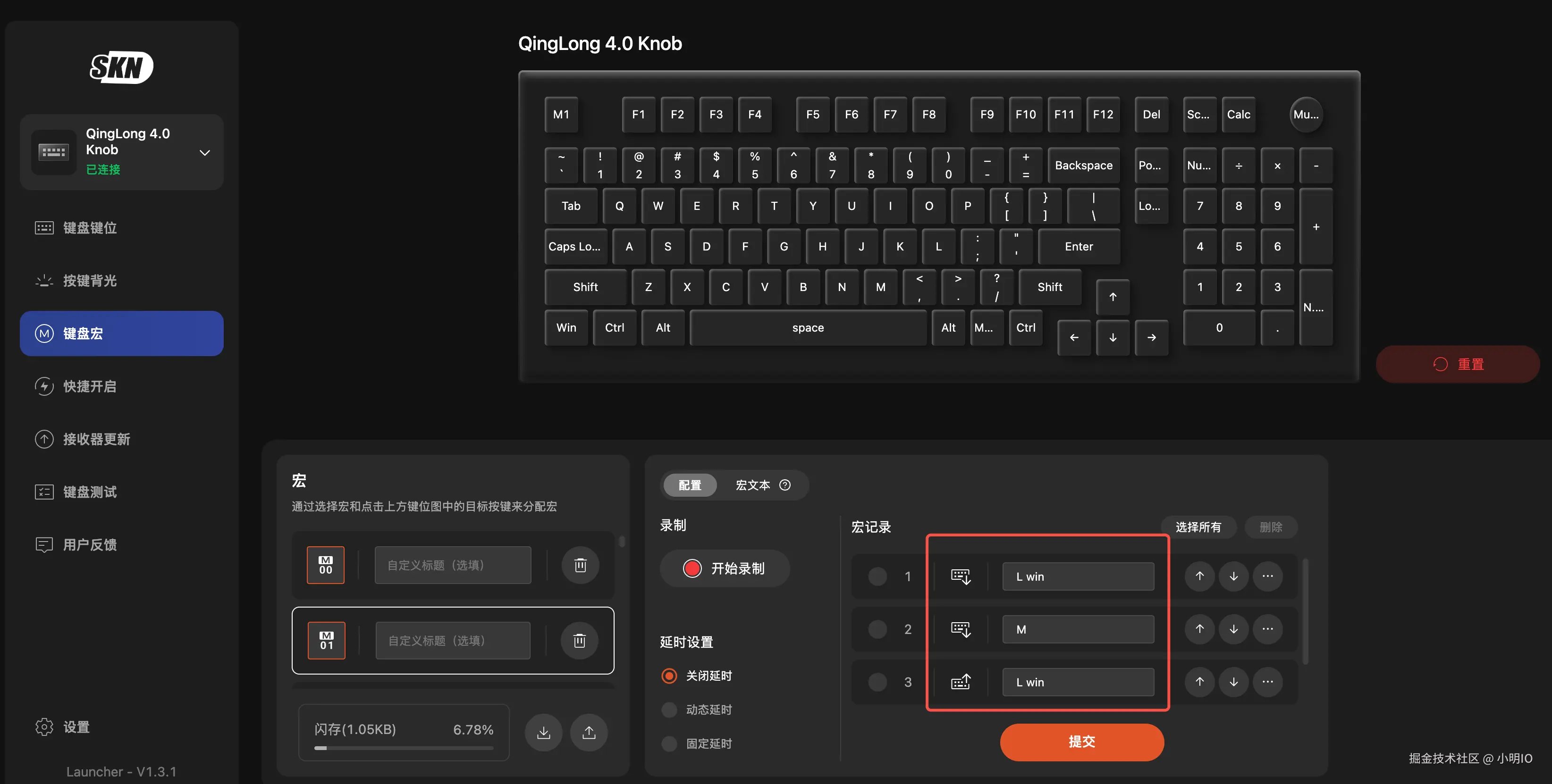
Task: Open more options for macro record 1
Action: (x=1268, y=576)
